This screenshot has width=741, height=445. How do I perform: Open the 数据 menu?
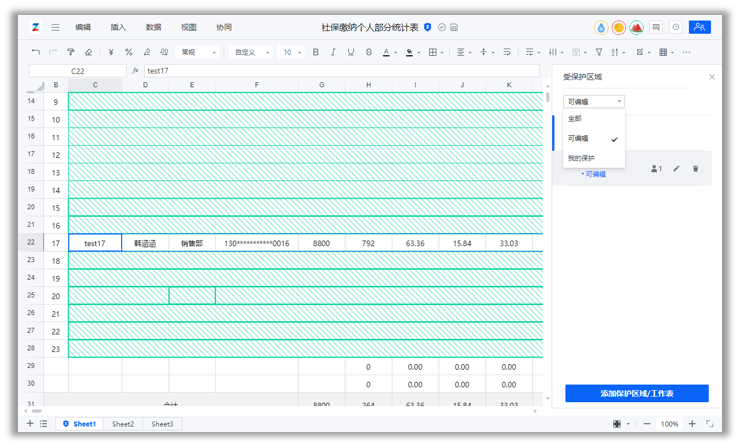coord(154,27)
